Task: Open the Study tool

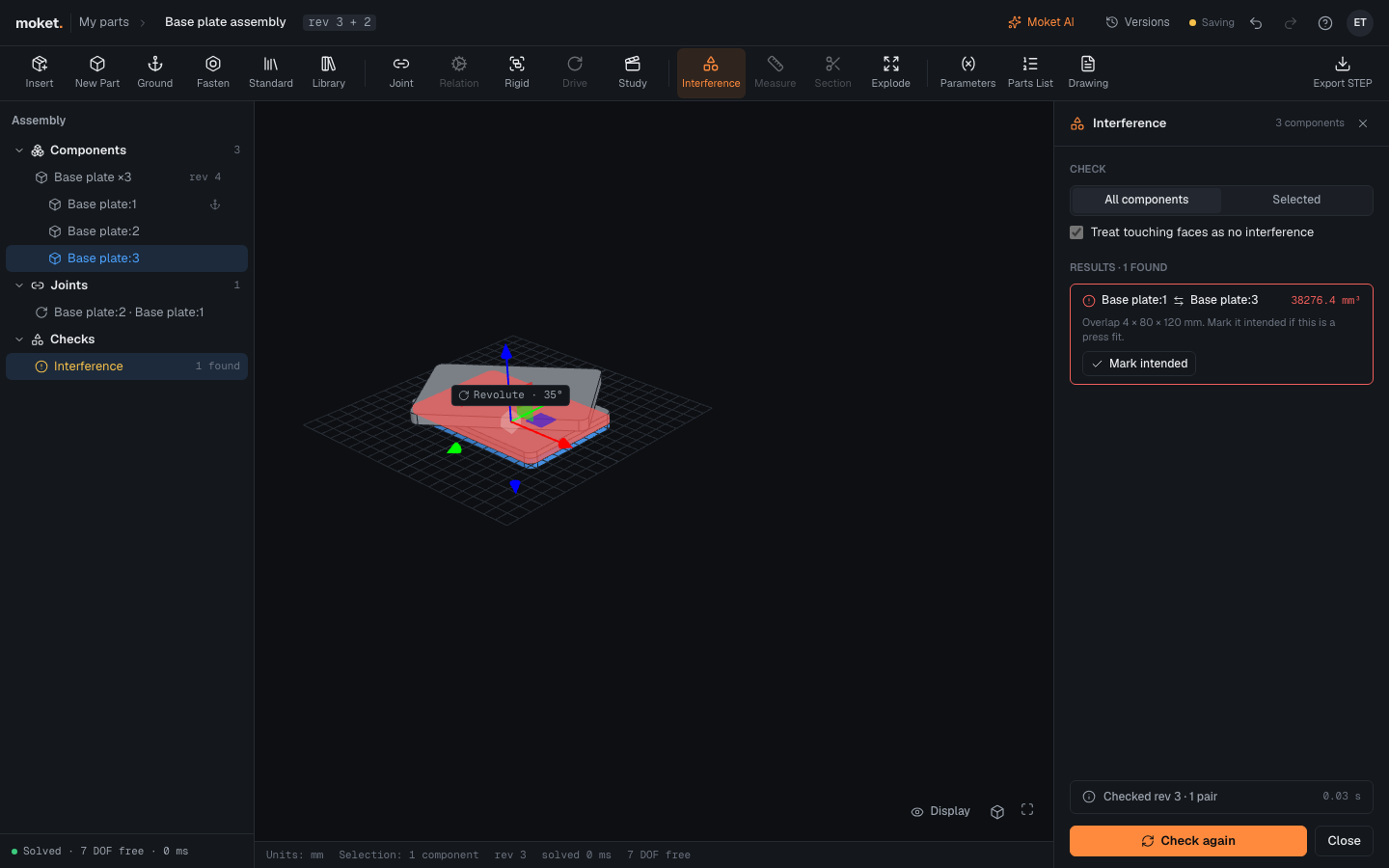Action: (x=633, y=72)
